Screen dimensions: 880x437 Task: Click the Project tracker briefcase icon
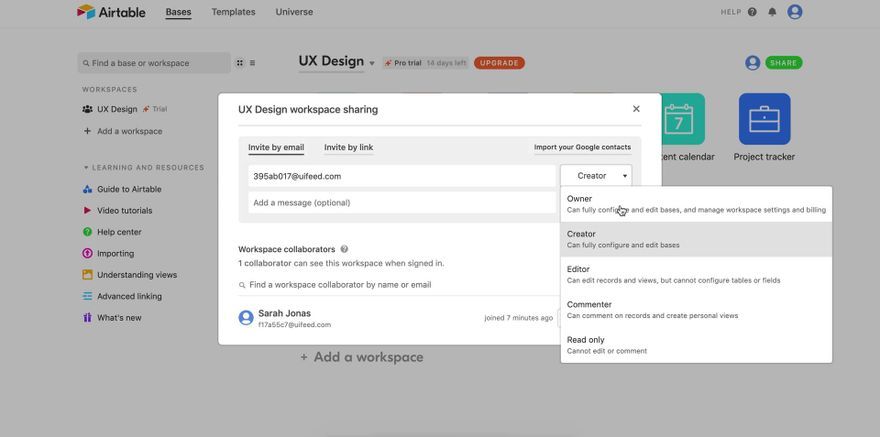pyautogui.click(x=764, y=119)
